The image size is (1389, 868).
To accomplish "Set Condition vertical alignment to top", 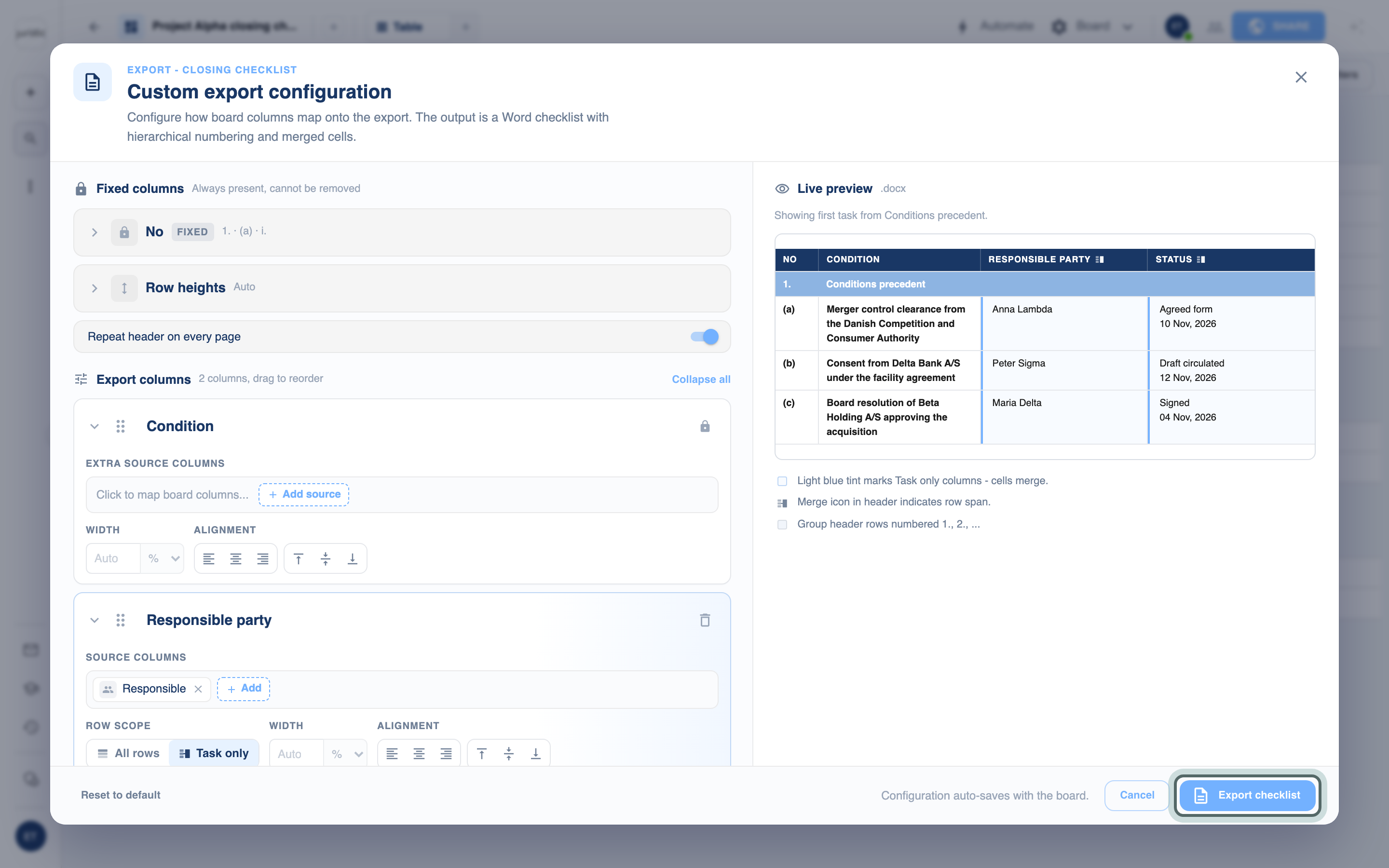I will tap(299, 558).
